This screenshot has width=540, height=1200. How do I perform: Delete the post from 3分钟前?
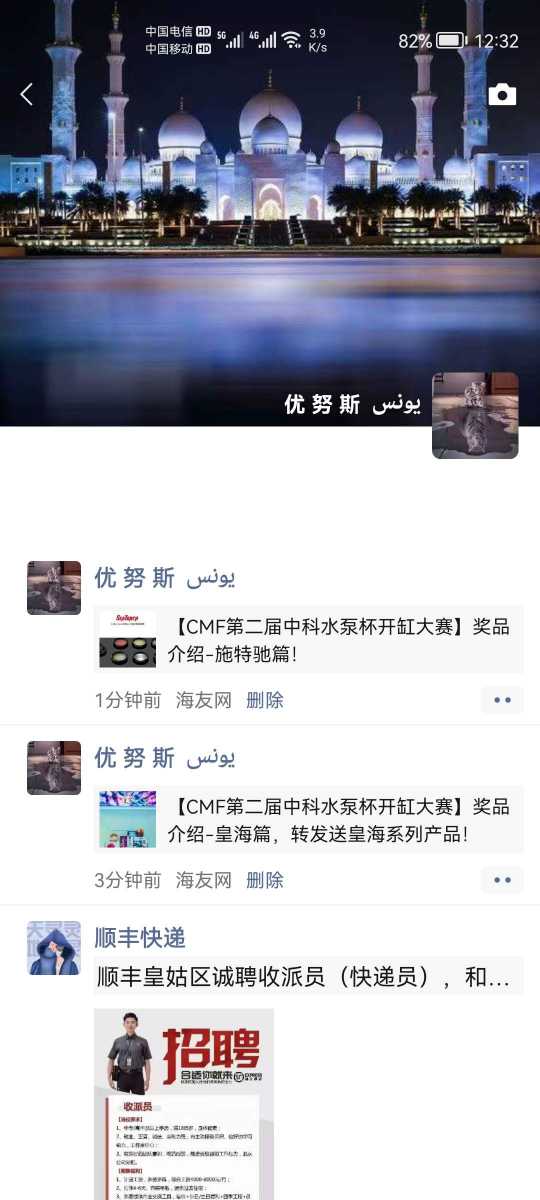tap(265, 880)
